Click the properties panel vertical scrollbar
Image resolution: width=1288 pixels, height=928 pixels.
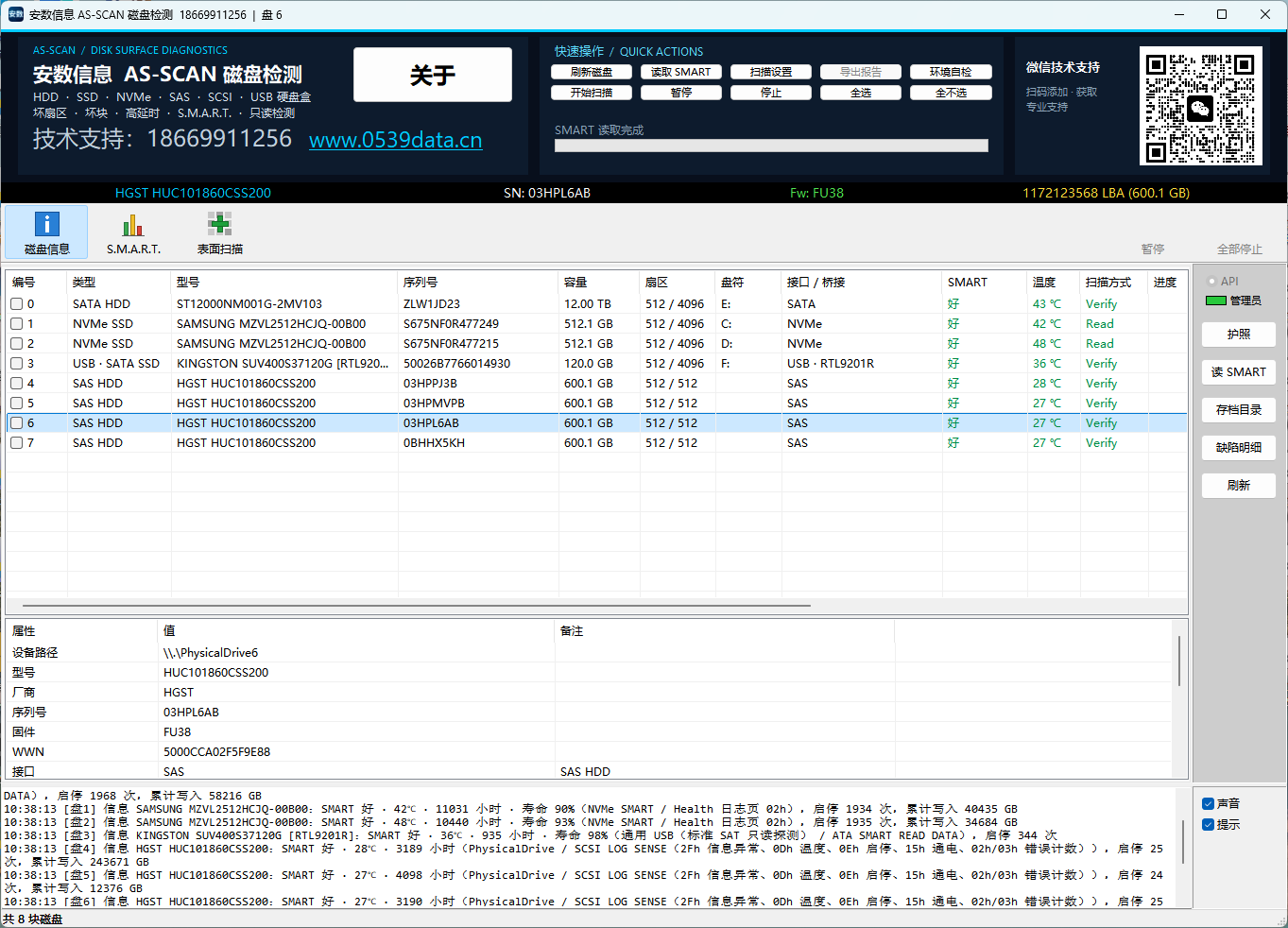pyautogui.click(x=1179, y=662)
